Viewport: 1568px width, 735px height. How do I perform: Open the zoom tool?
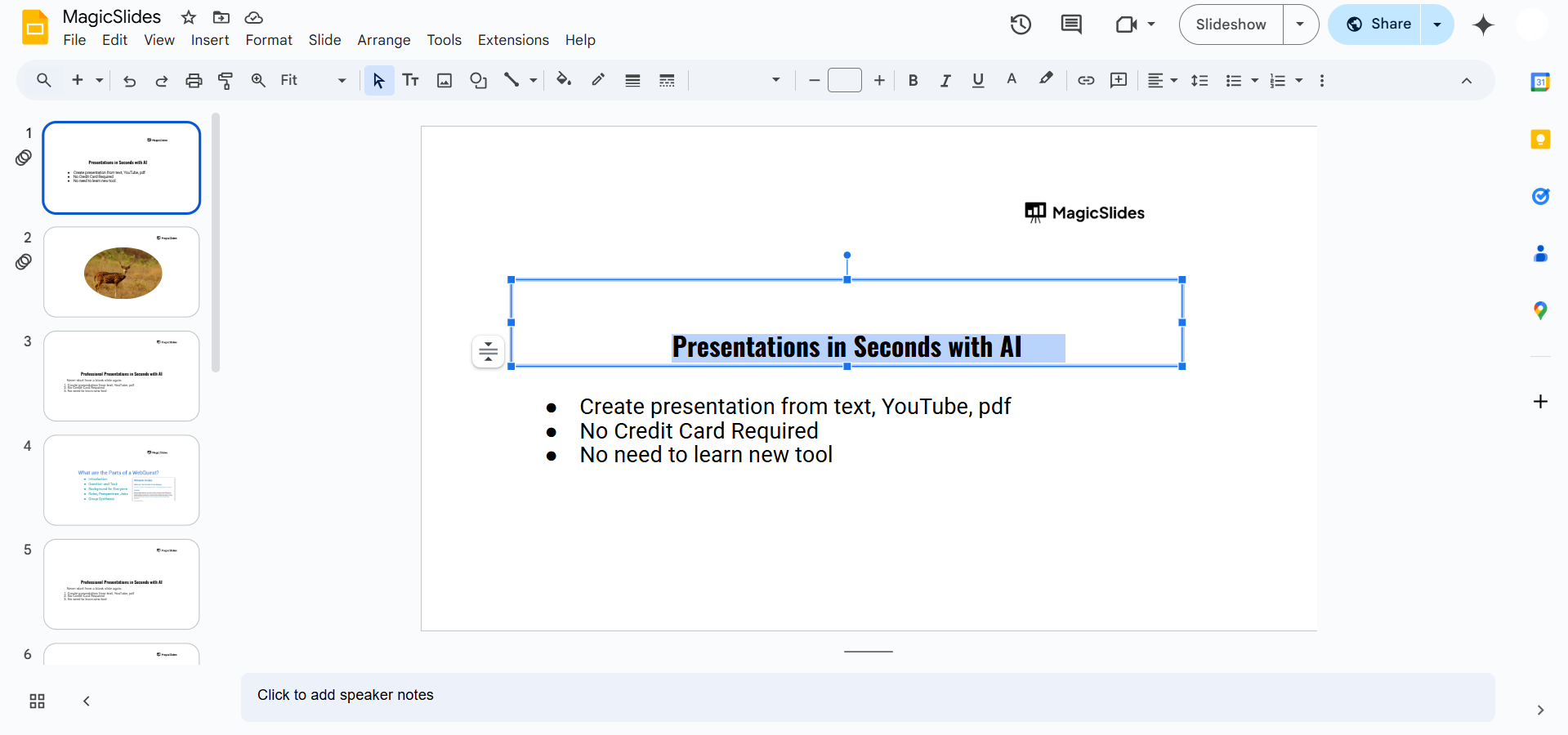(x=258, y=80)
